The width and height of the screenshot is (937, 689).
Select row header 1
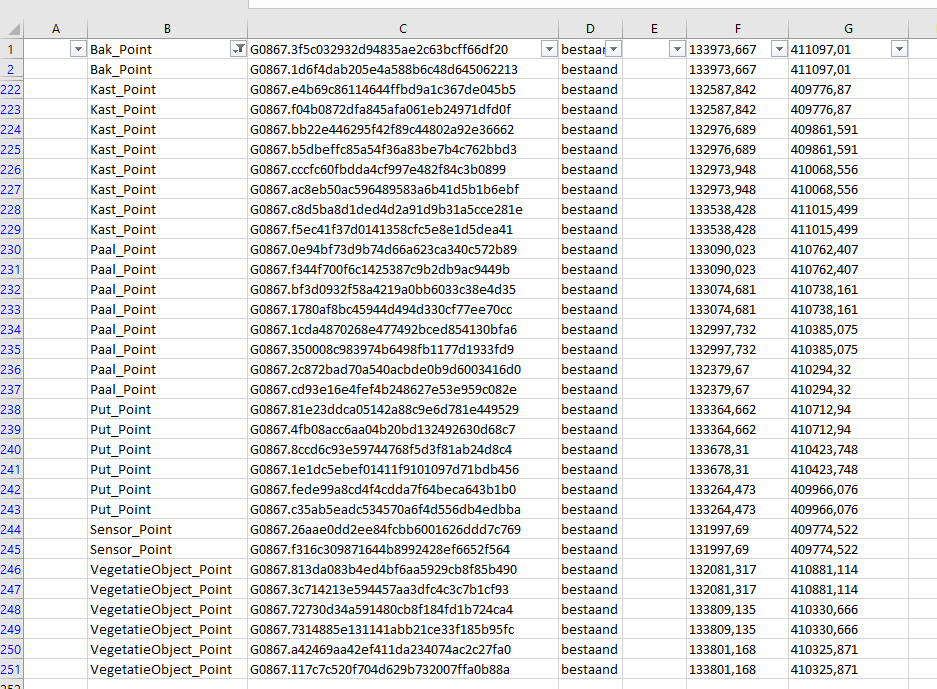click(x=11, y=50)
